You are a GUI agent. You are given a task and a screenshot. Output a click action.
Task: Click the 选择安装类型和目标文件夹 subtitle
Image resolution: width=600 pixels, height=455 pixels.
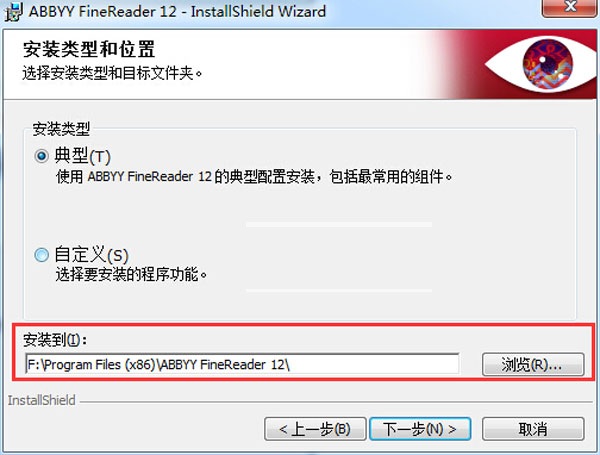[112, 73]
